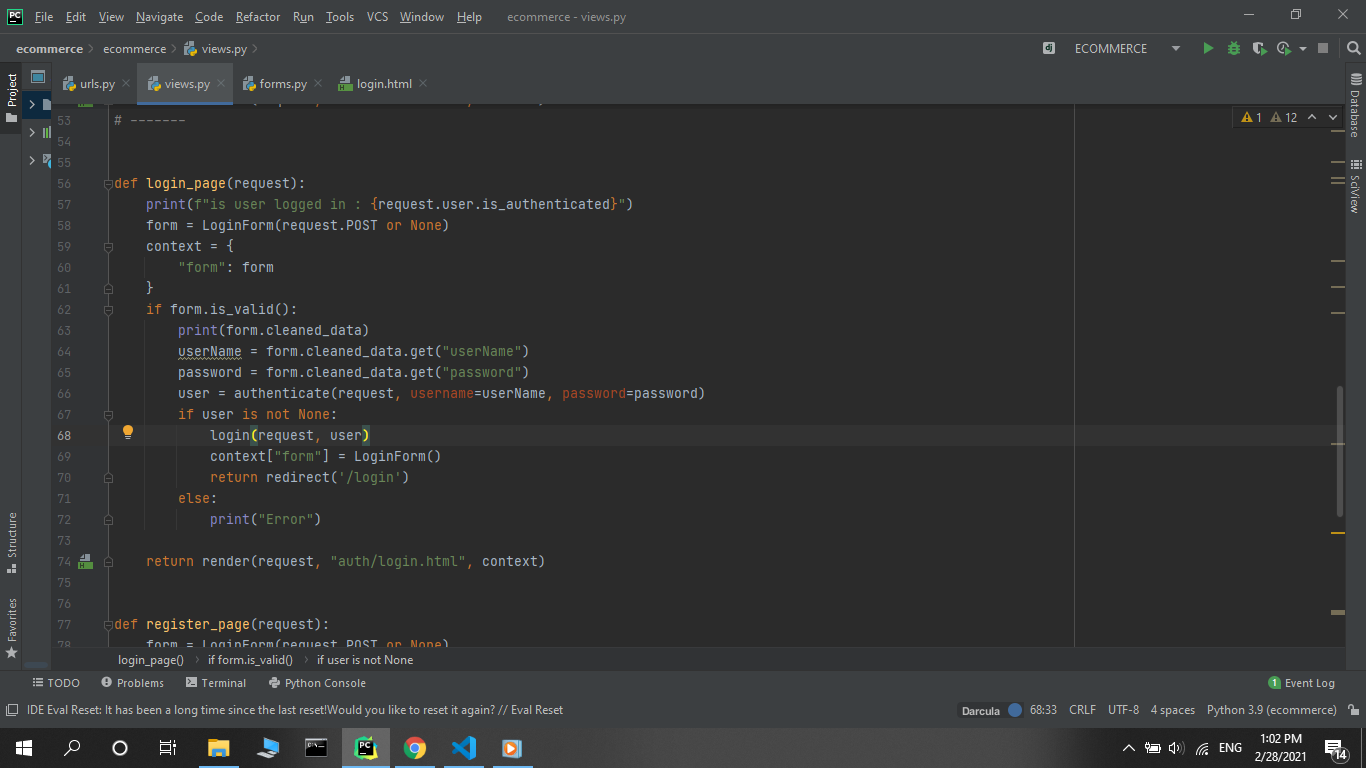
Task: Start debugging with the green bug icon
Action: point(1234,48)
